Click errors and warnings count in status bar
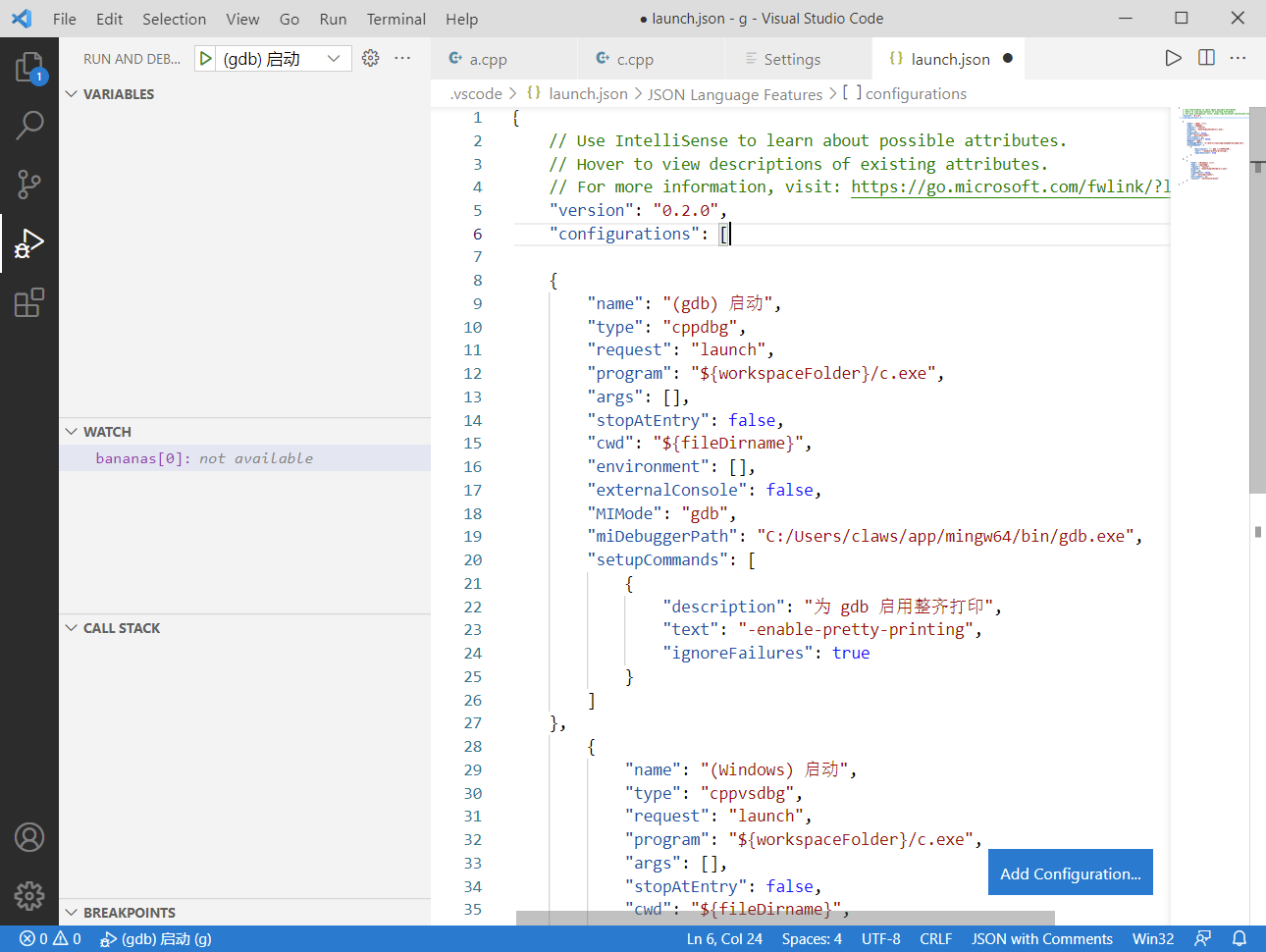This screenshot has width=1266, height=952. (x=50, y=939)
